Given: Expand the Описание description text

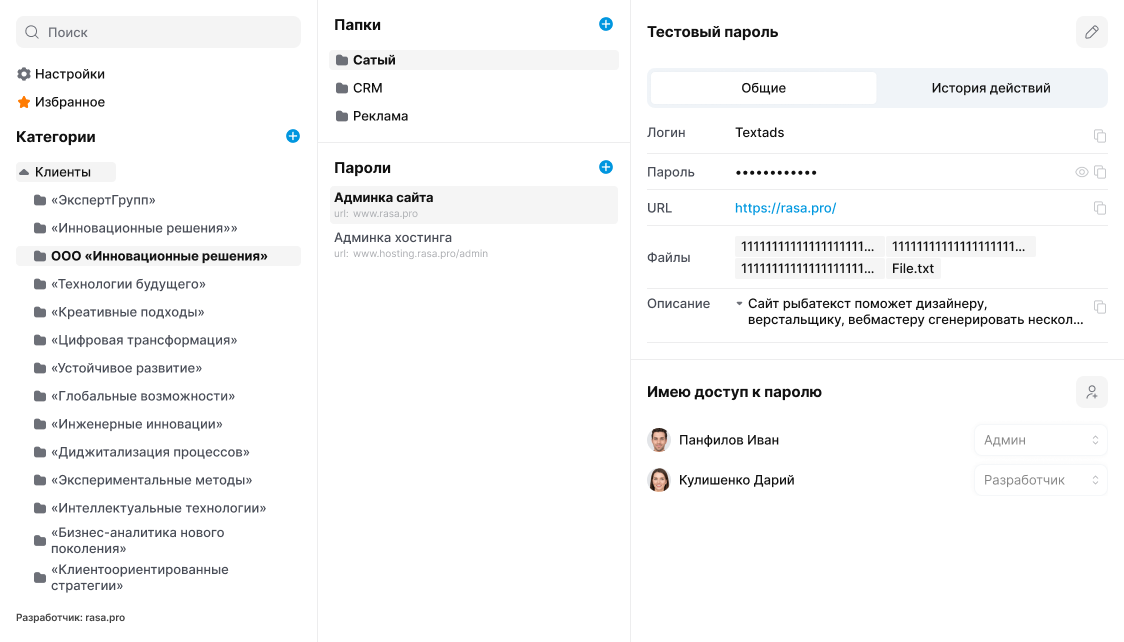Looking at the screenshot, I should 739,303.
